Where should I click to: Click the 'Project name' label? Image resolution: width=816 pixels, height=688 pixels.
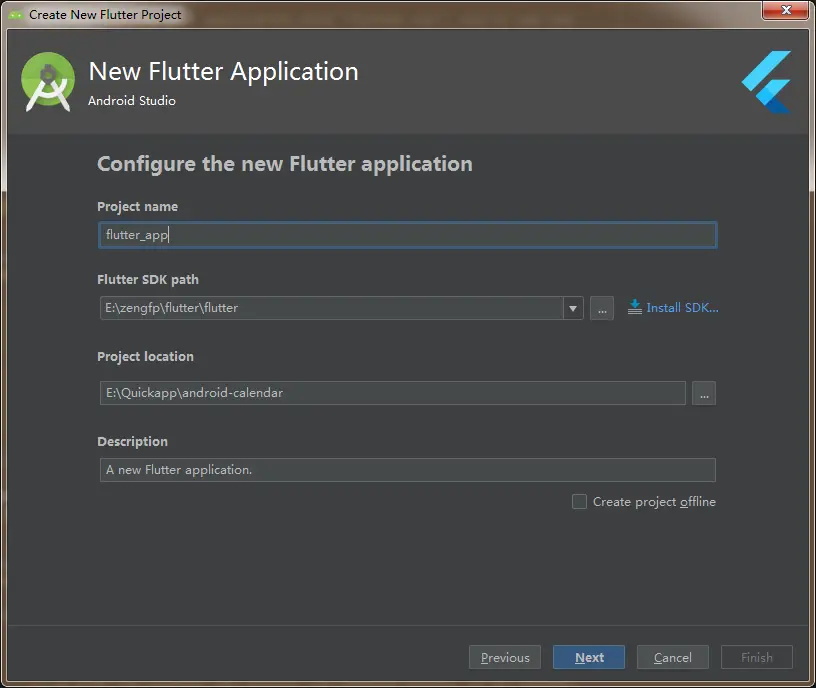click(x=137, y=207)
